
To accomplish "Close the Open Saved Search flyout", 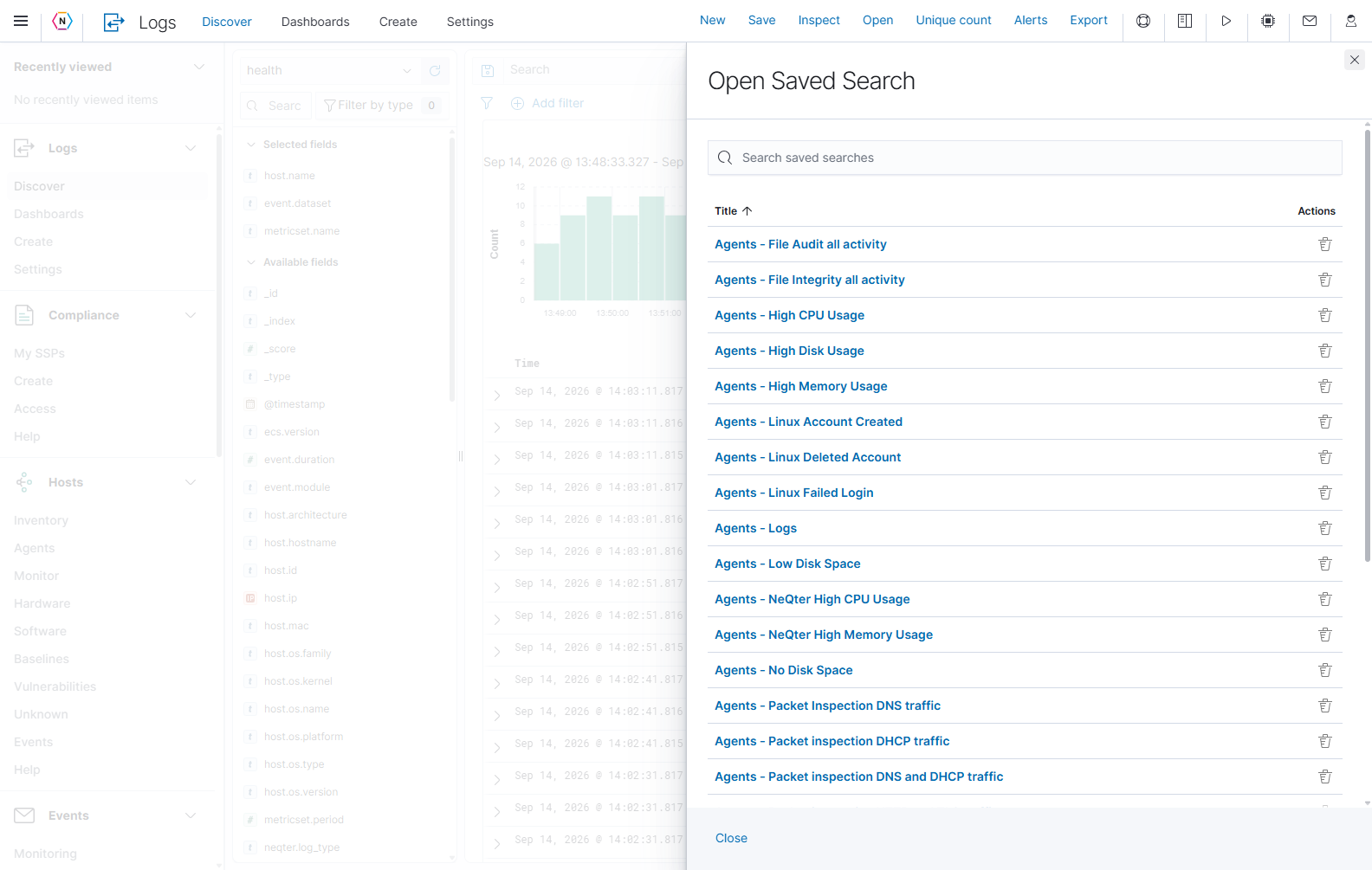I will click(x=1355, y=60).
